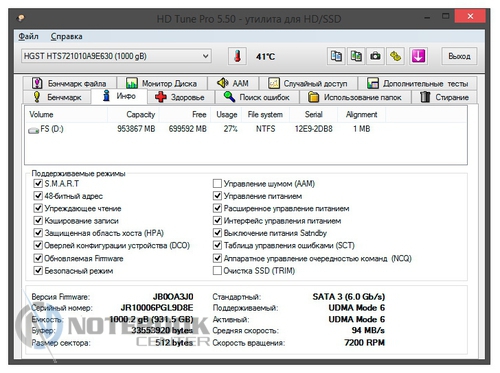Viewport: 500px width, 373px height.
Task: Toggle the S.M.A.R.T checkbox
Action: (38, 183)
